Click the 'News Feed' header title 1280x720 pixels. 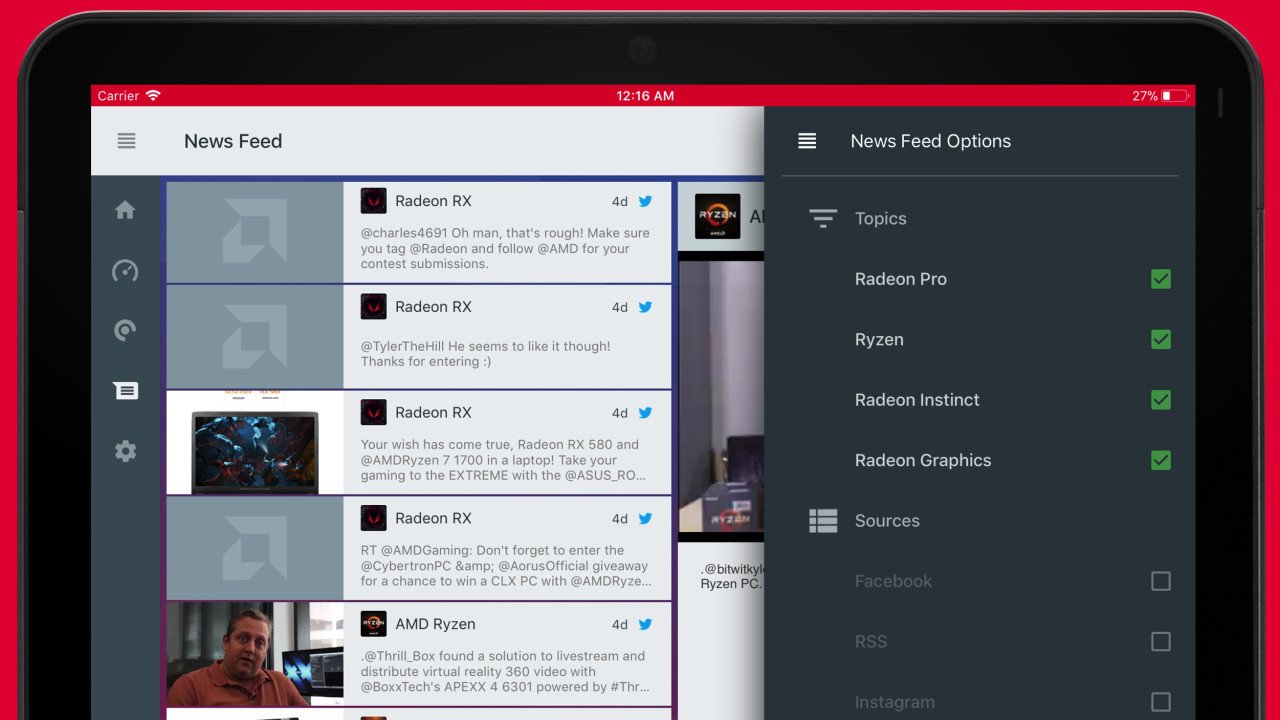(233, 141)
